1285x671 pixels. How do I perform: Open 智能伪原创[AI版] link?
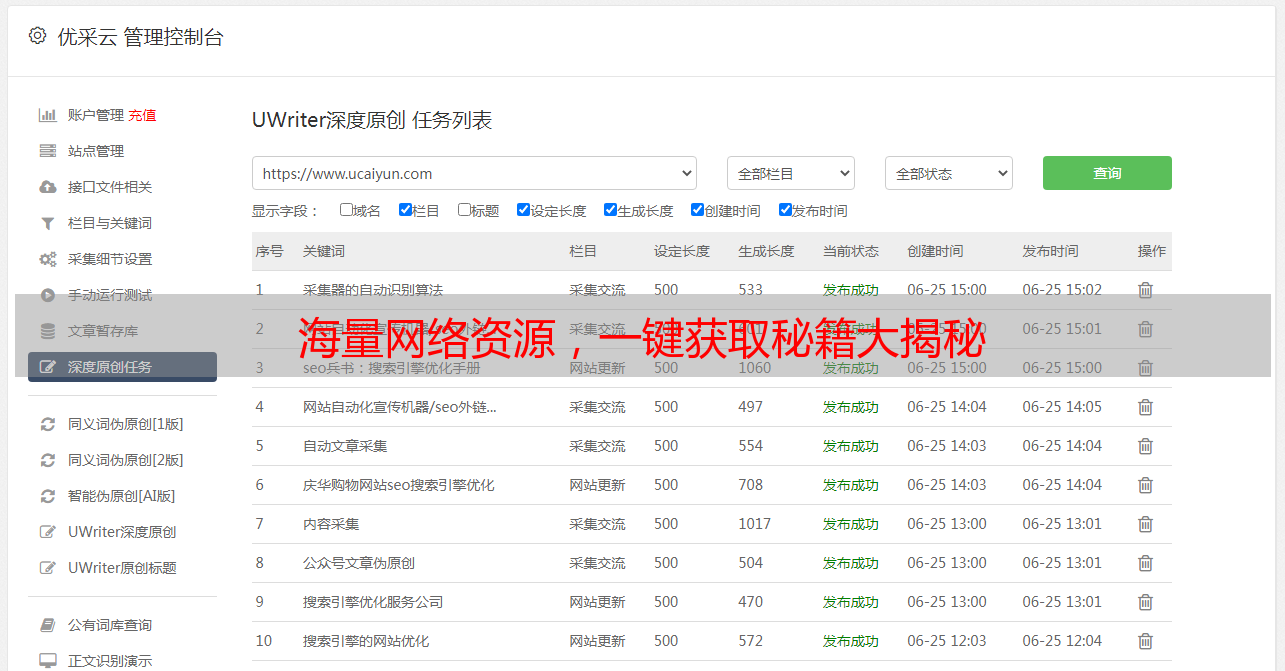[x=122, y=496]
